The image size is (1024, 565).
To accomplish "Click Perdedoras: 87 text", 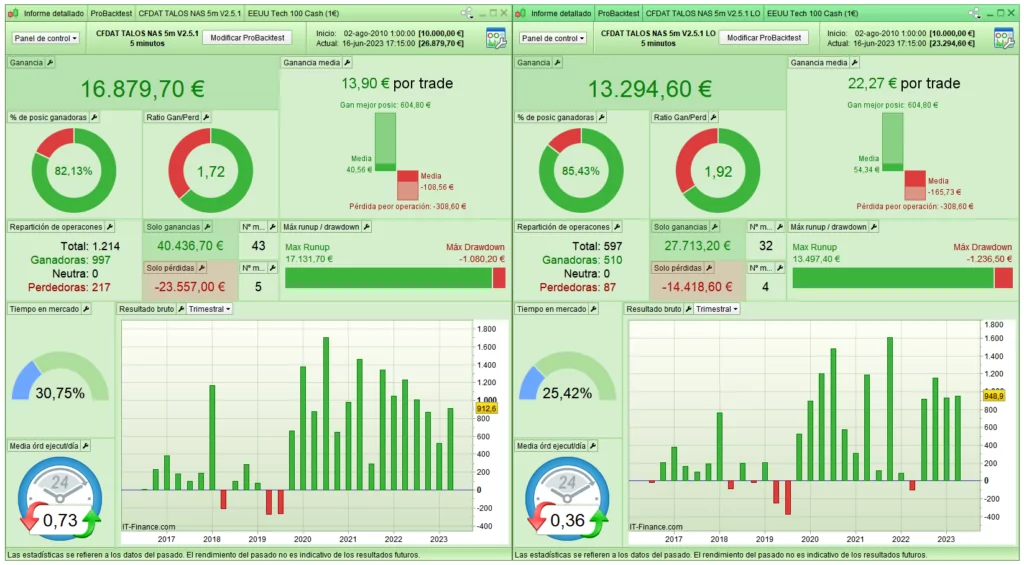I will pyautogui.click(x=577, y=287).
